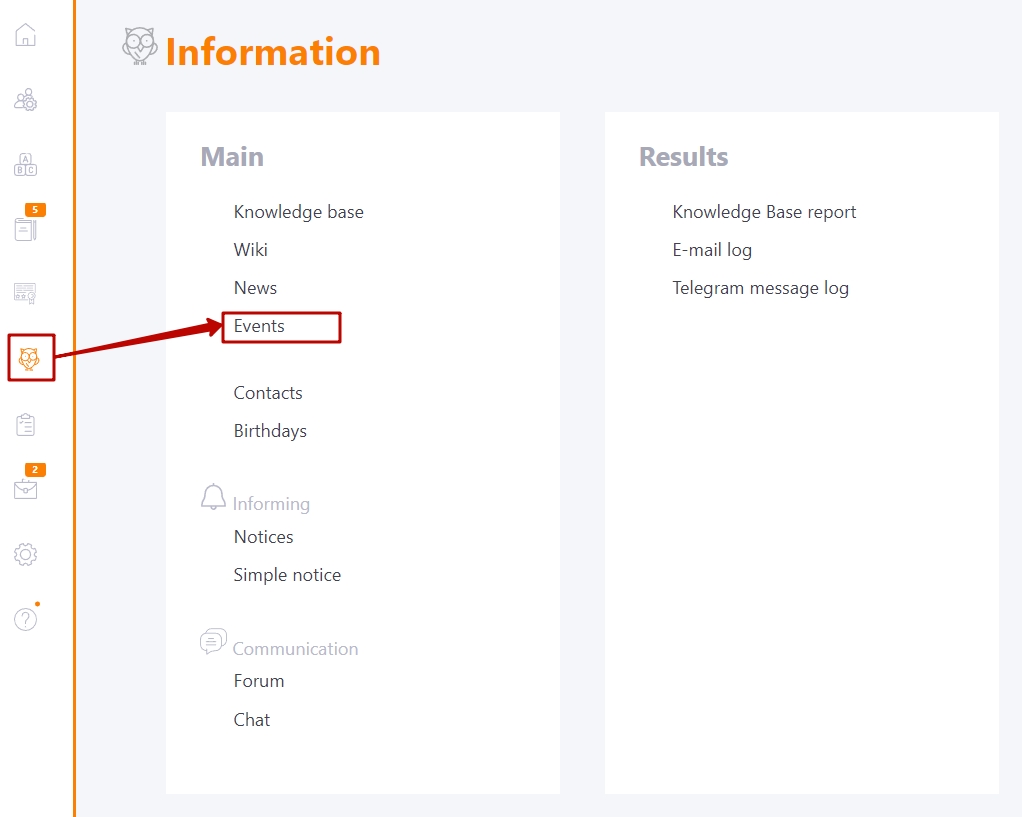This screenshot has height=817, width=1022.
Task: Open the Events link
Action: coord(259,326)
